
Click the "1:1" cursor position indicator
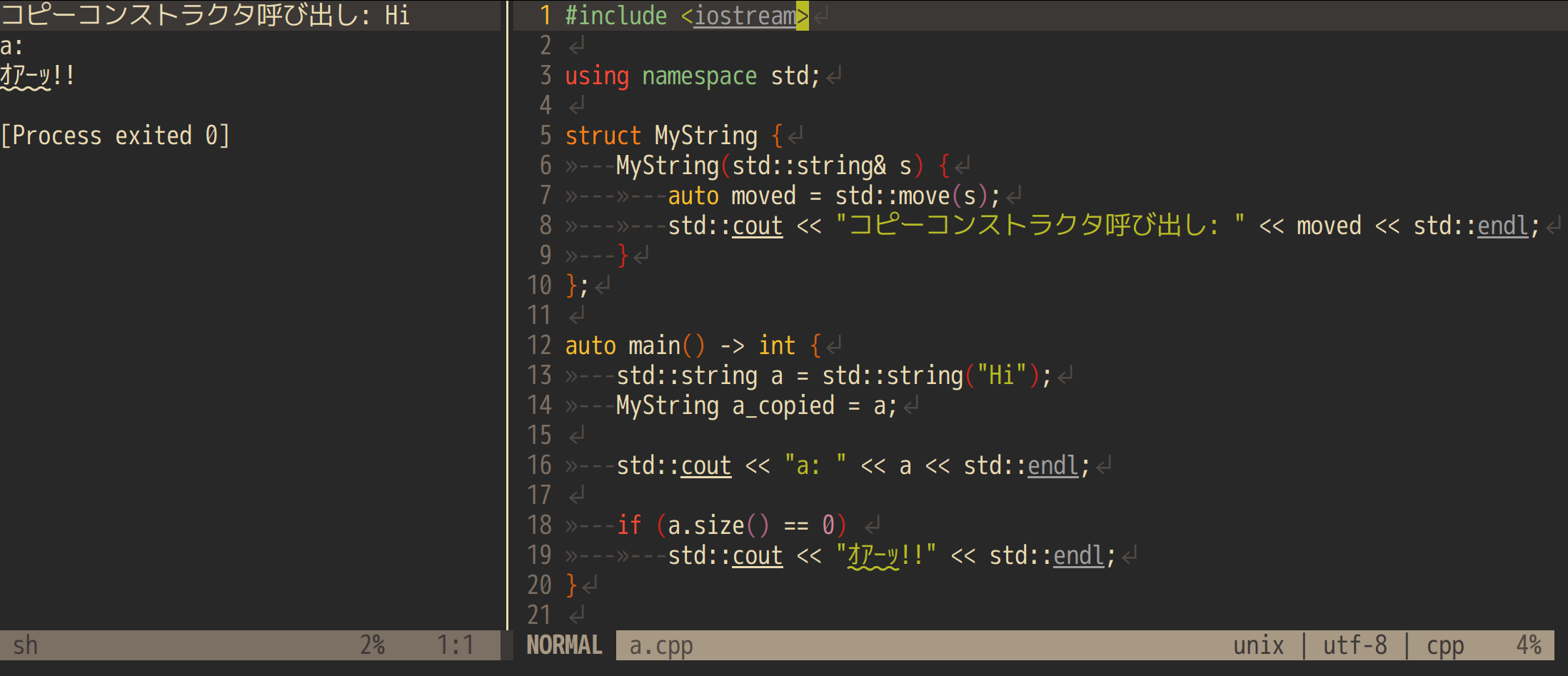click(456, 645)
